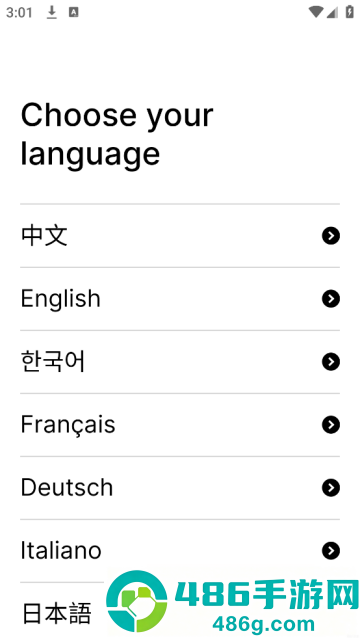Choose 中文 as the language
This screenshot has height=639, width=360.
[x=180, y=236]
